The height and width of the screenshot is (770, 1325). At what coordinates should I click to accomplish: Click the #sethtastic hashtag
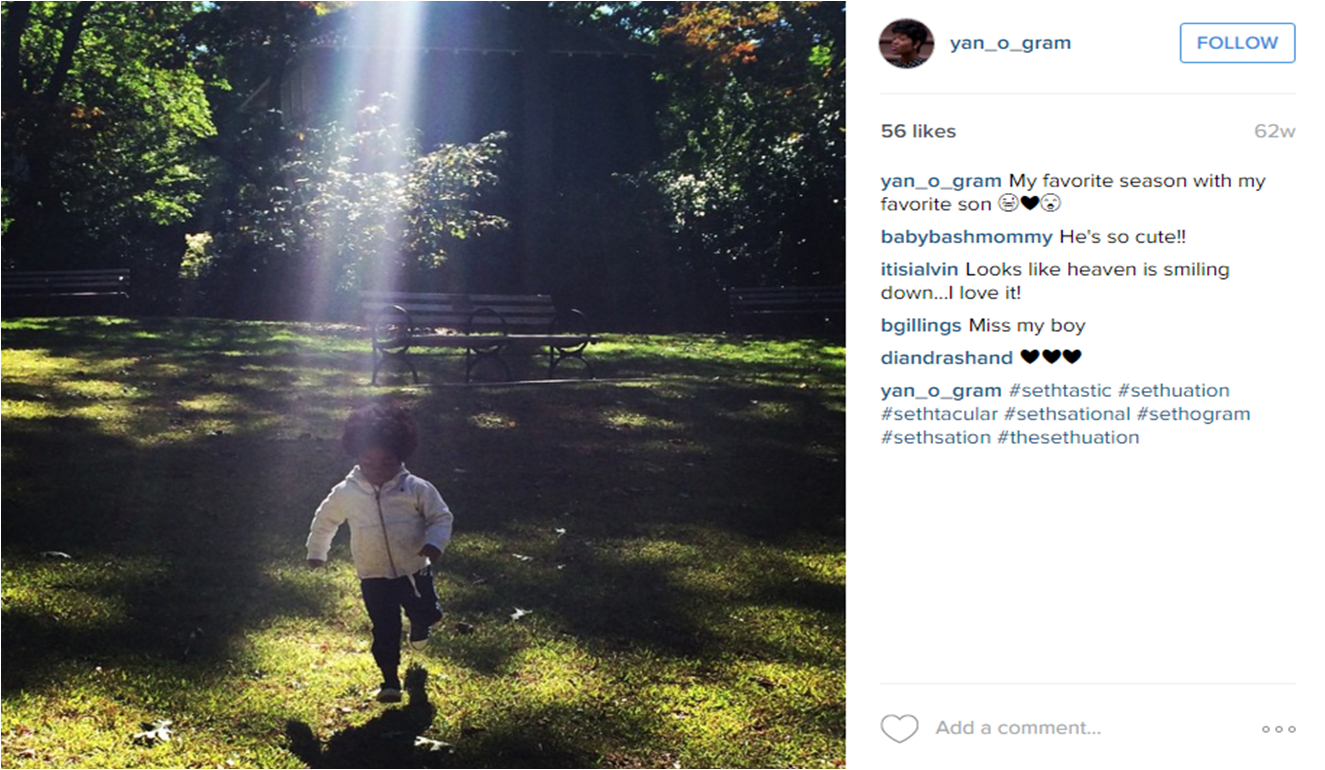coord(1060,391)
